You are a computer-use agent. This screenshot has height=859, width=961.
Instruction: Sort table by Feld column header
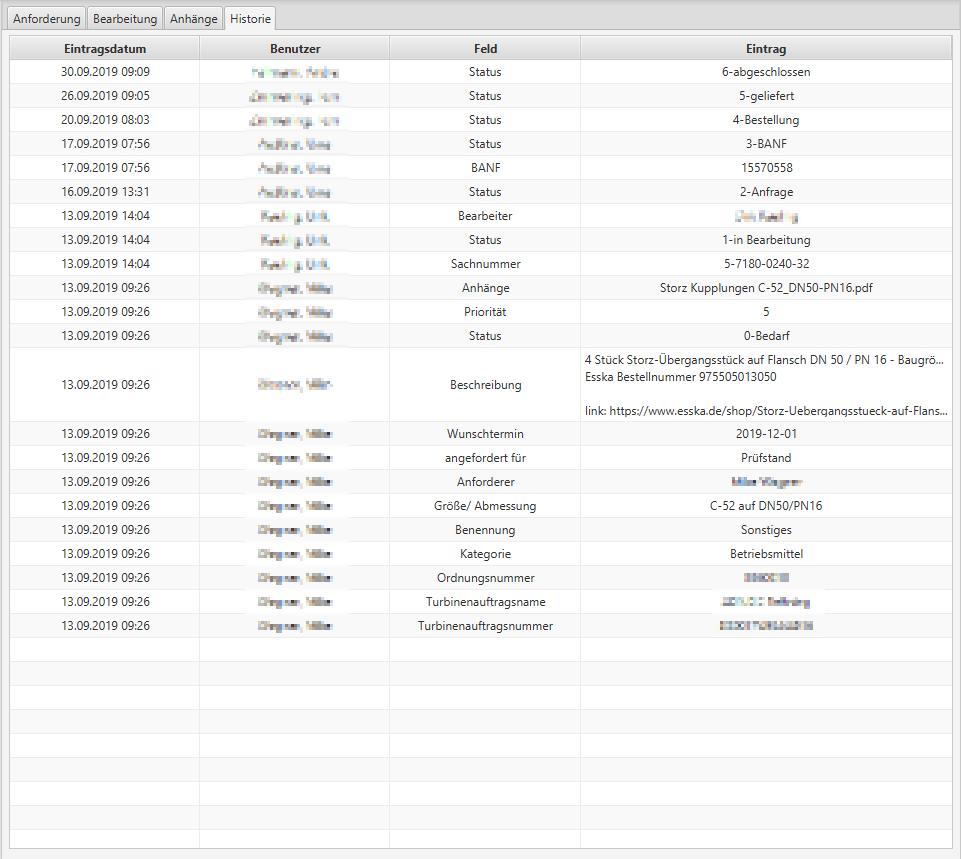point(485,48)
